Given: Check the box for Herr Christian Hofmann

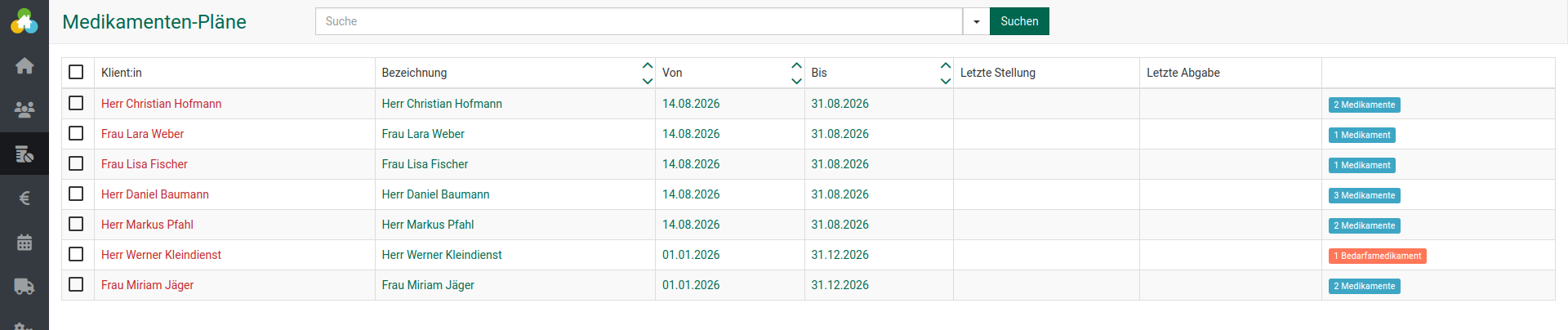Looking at the screenshot, I should point(76,103).
